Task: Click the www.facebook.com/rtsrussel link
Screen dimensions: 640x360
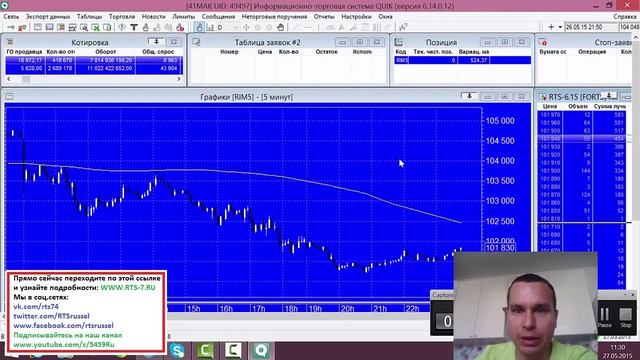Action: 63,326
